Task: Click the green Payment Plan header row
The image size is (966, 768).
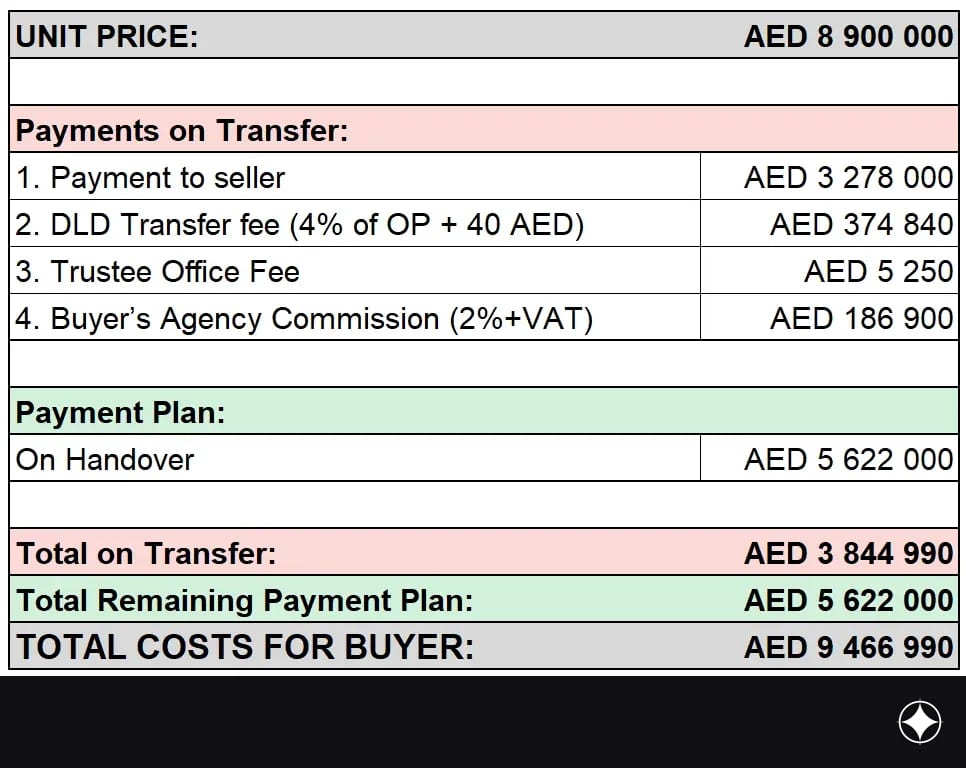Action: (x=484, y=411)
